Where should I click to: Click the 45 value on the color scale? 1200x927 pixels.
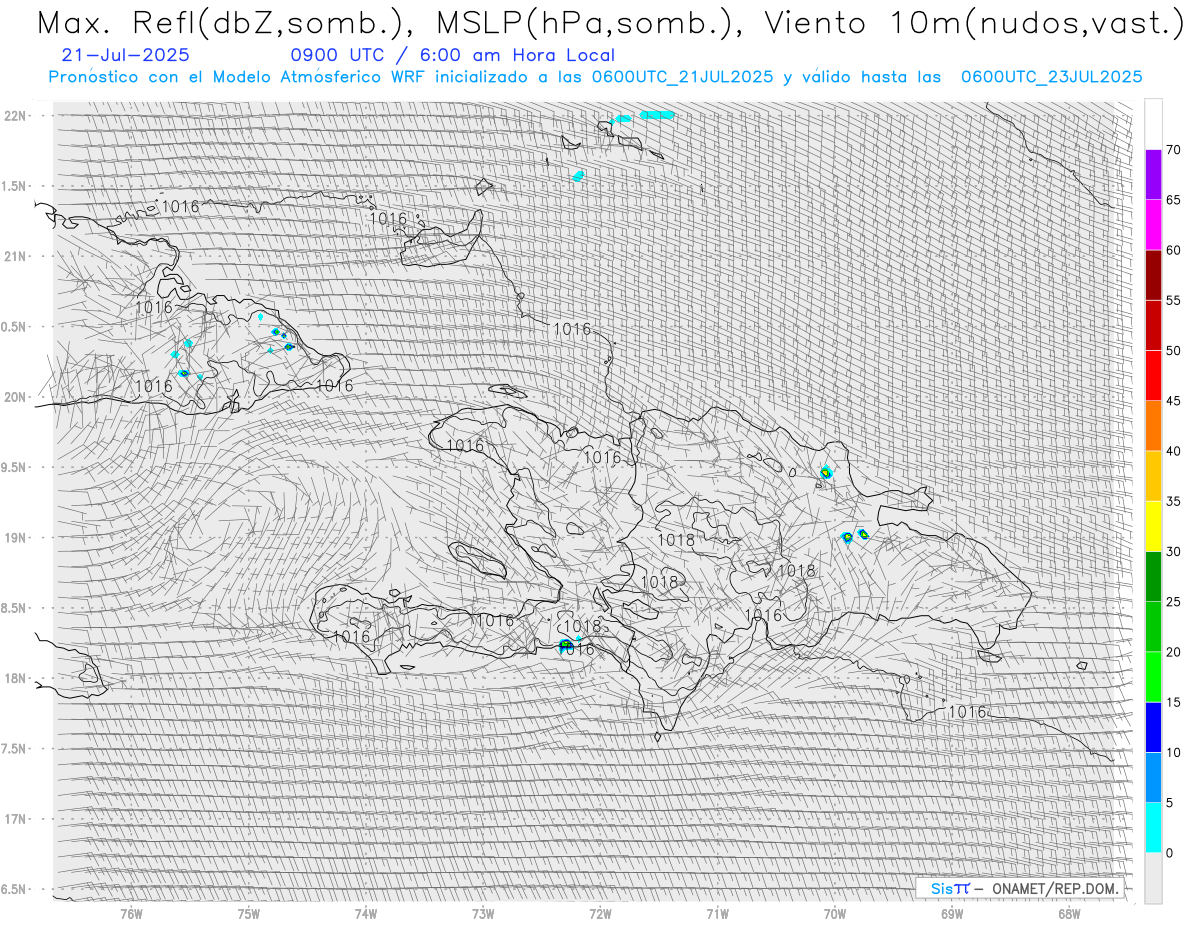(x=1173, y=401)
